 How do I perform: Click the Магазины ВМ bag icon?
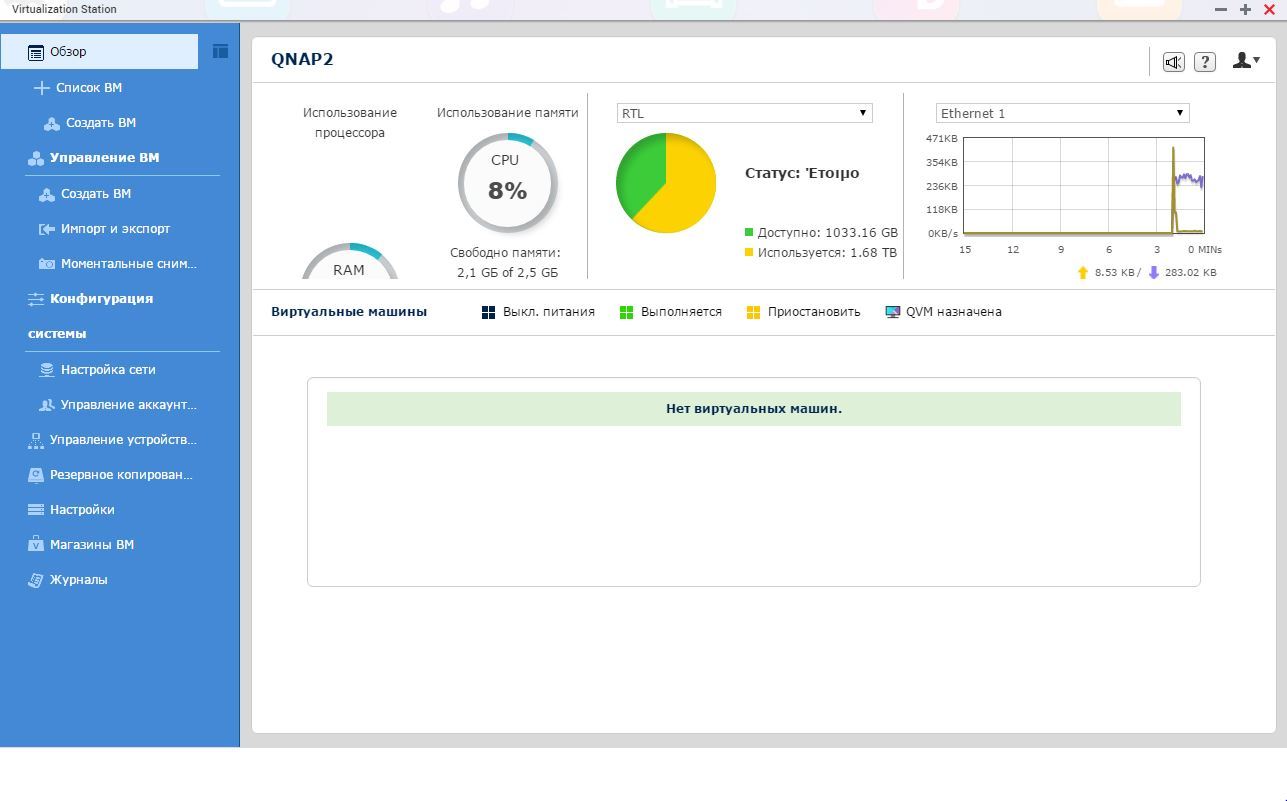point(36,545)
